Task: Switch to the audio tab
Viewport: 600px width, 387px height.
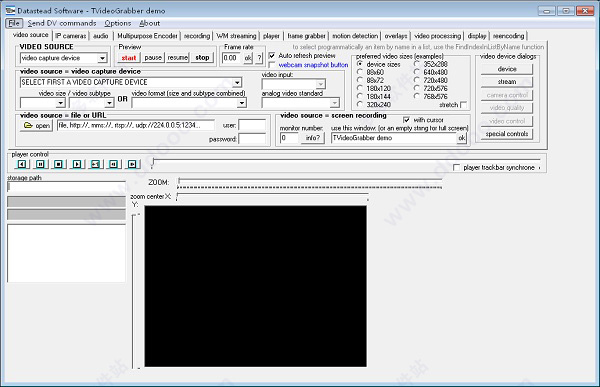Action: [x=101, y=36]
